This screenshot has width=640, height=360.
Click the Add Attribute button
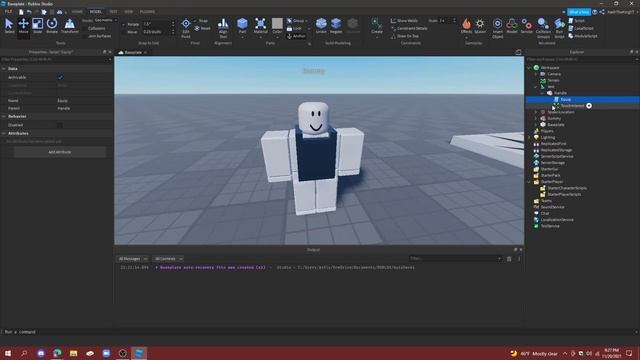point(60,152)
